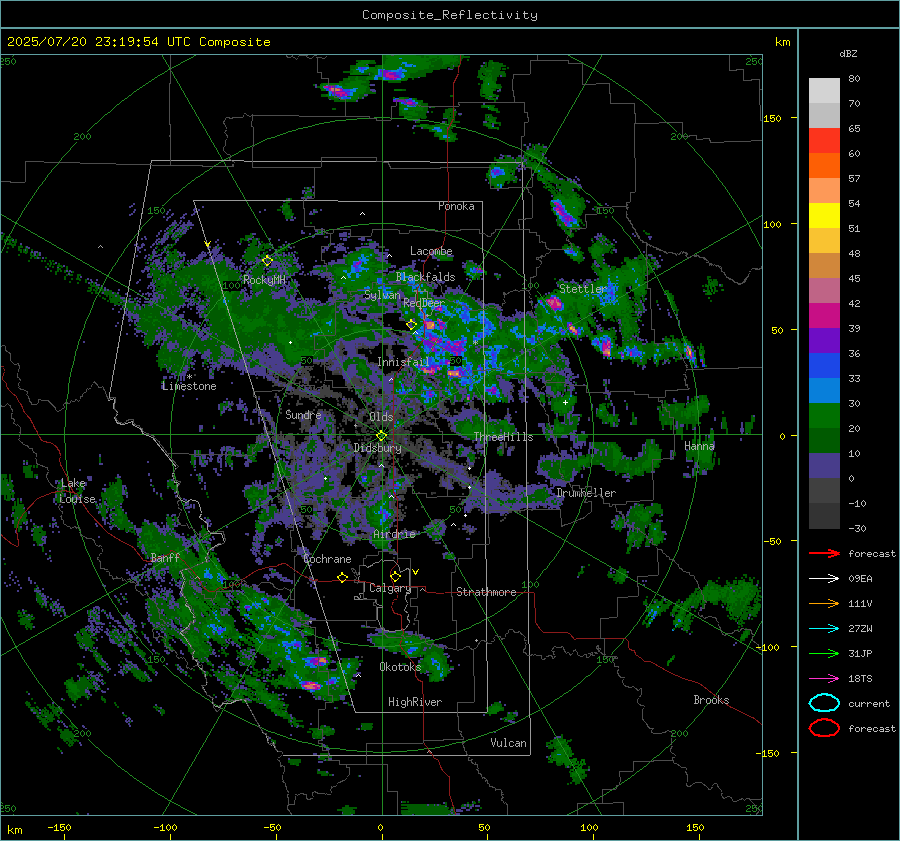Viewport: 900px width, 841px height.
Task: Click the red forecast ellipse legend icon
Action: pyautogui.click(x=824, y=728)
